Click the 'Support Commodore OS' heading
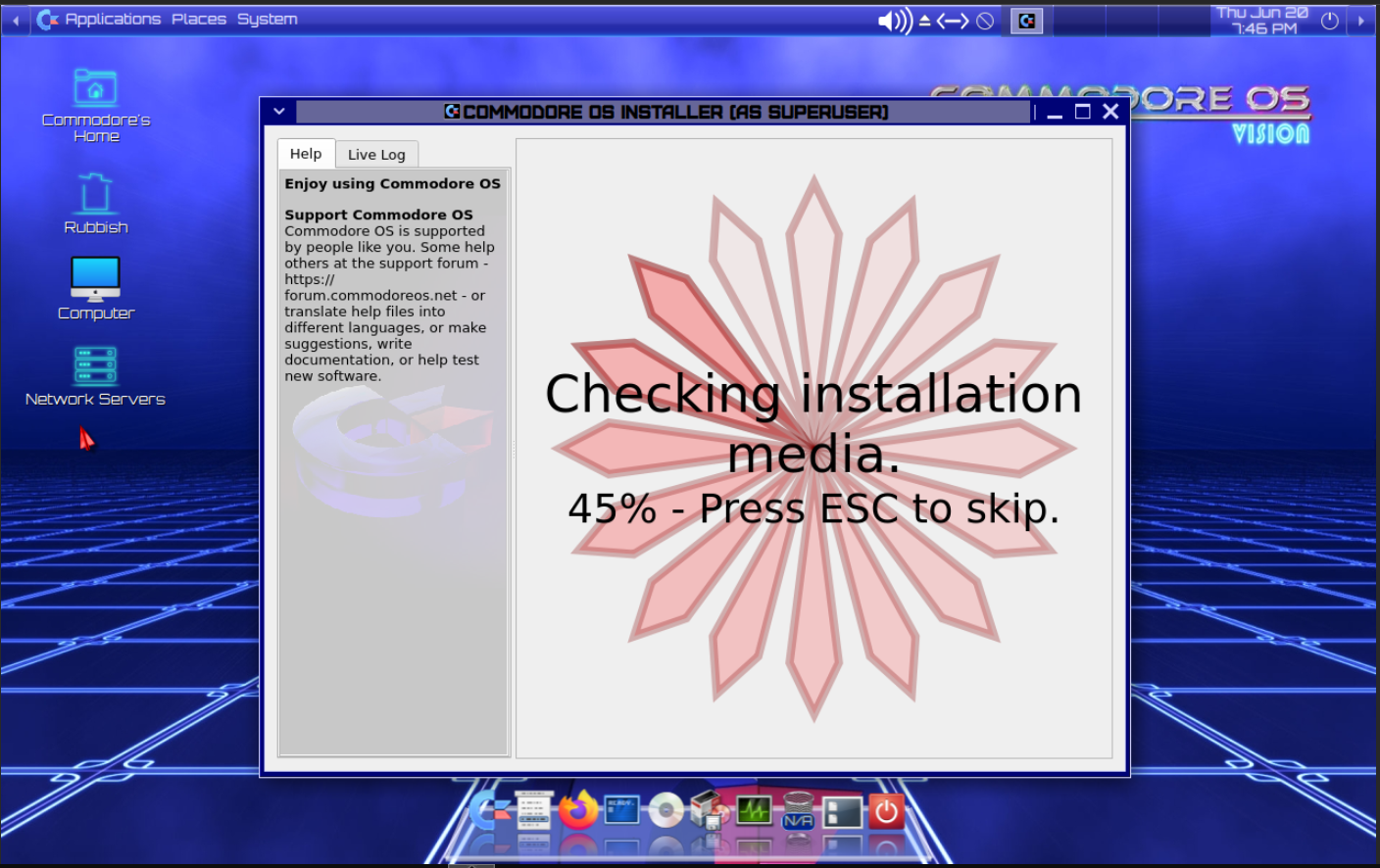 379,215
